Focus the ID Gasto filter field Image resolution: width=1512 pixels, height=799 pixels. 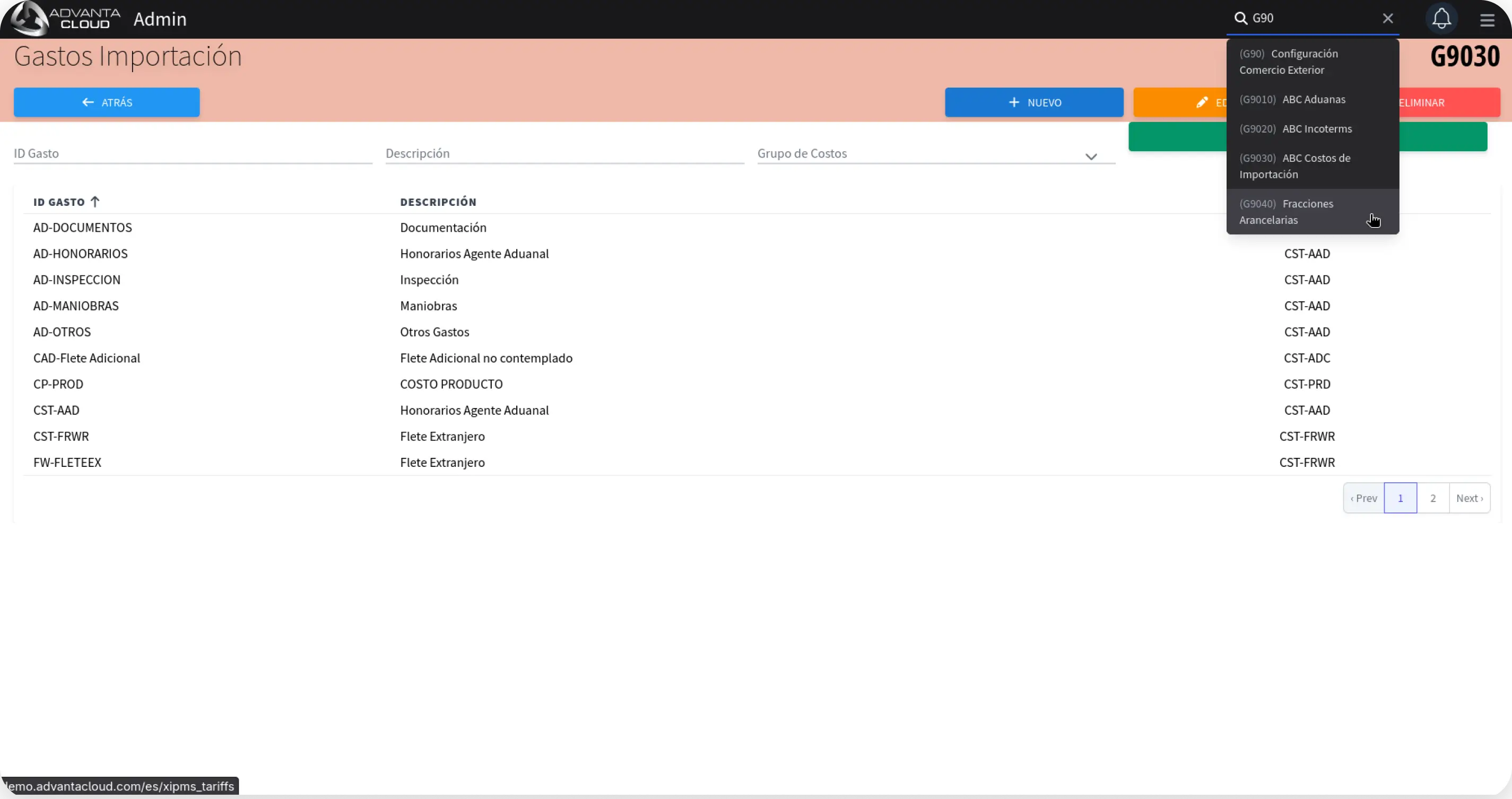click(193, 153)
